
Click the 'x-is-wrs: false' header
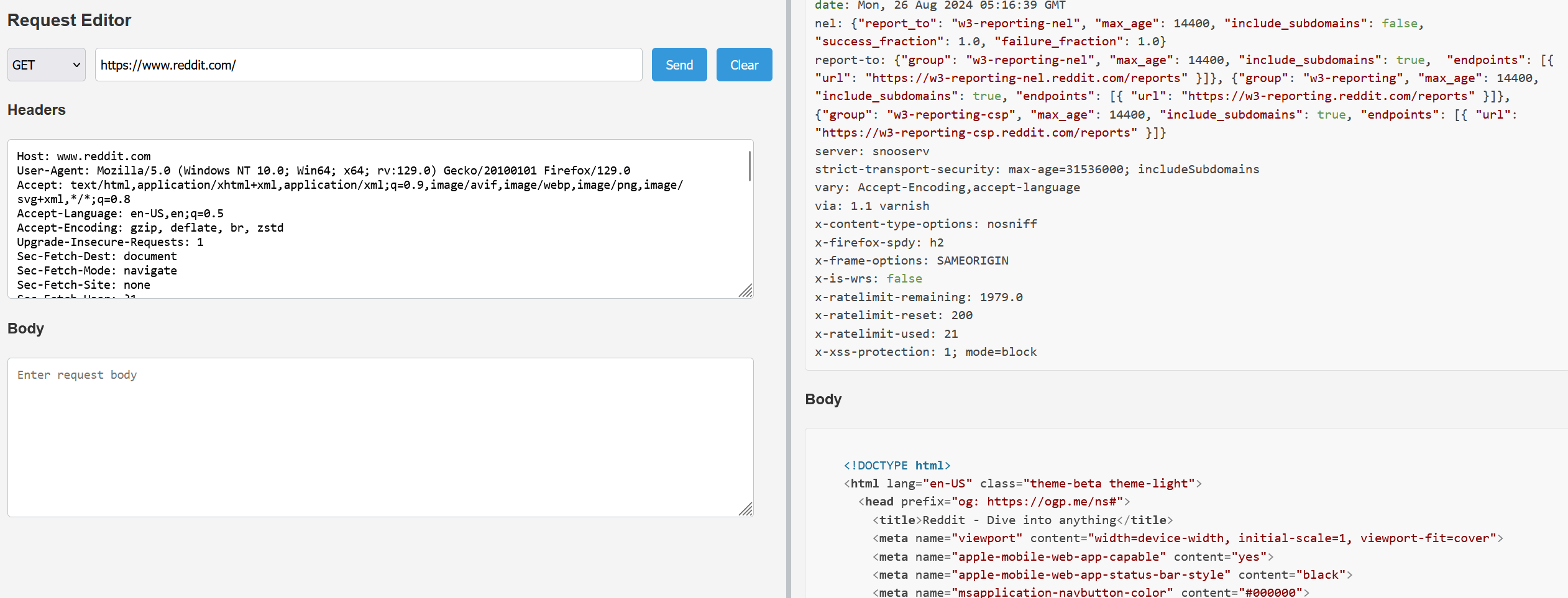pyautogui.click(x=868, y=279)
